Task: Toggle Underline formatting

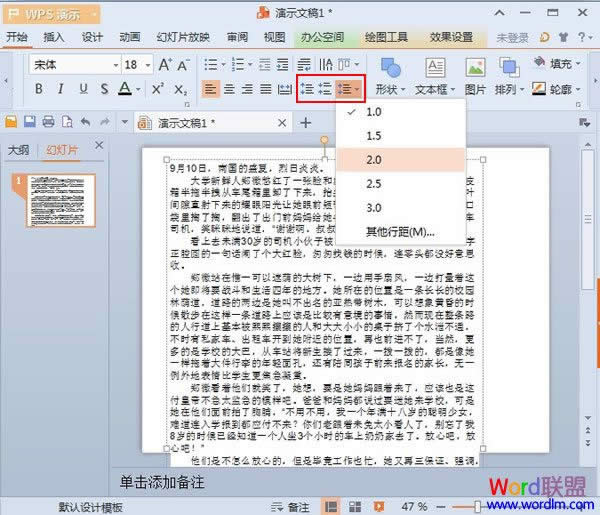Action: (x=83, y=89)
